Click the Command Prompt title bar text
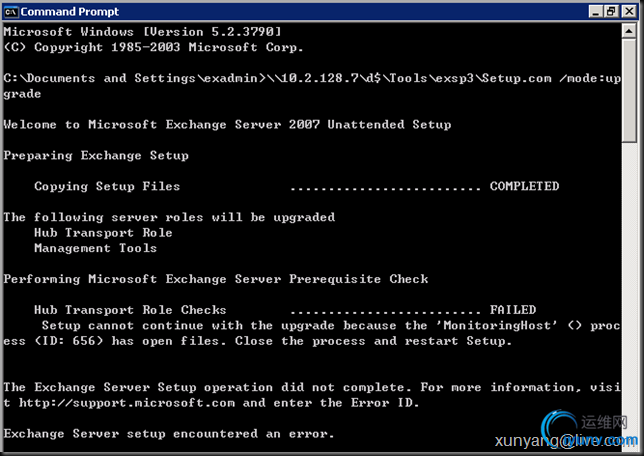 click(69, 12)
